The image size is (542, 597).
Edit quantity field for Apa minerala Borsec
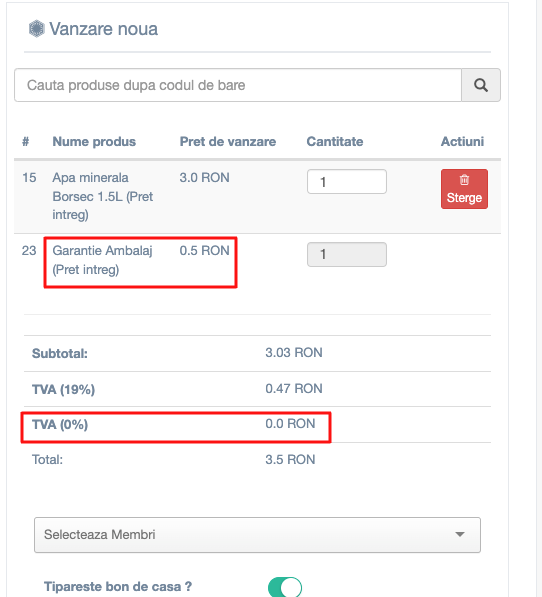click(347, 182)
